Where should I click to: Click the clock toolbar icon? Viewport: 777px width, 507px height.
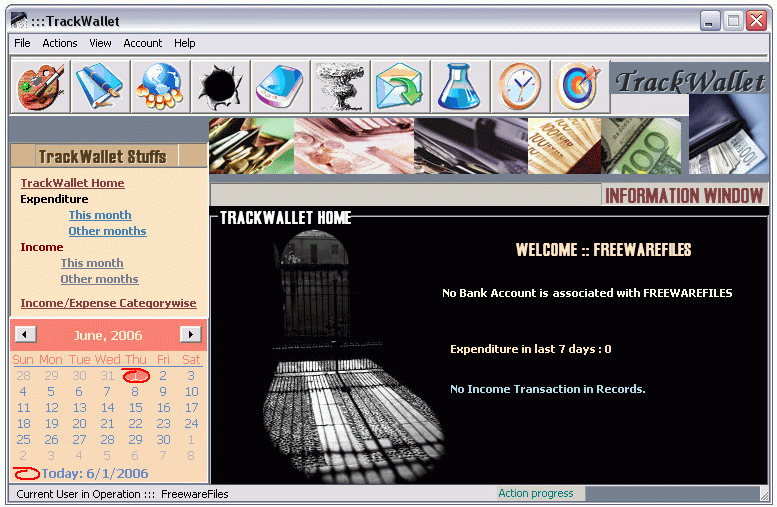(520, 87)
